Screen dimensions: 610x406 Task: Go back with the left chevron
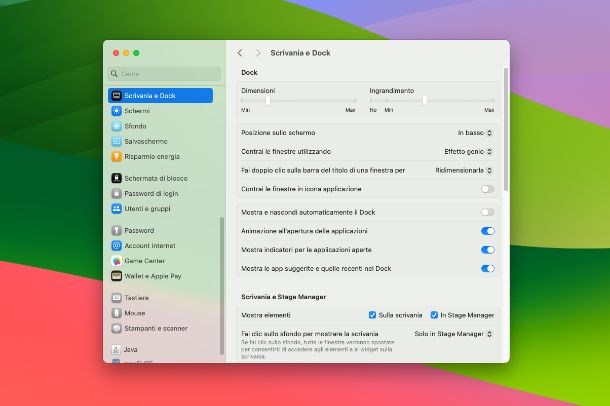(240, 53)
